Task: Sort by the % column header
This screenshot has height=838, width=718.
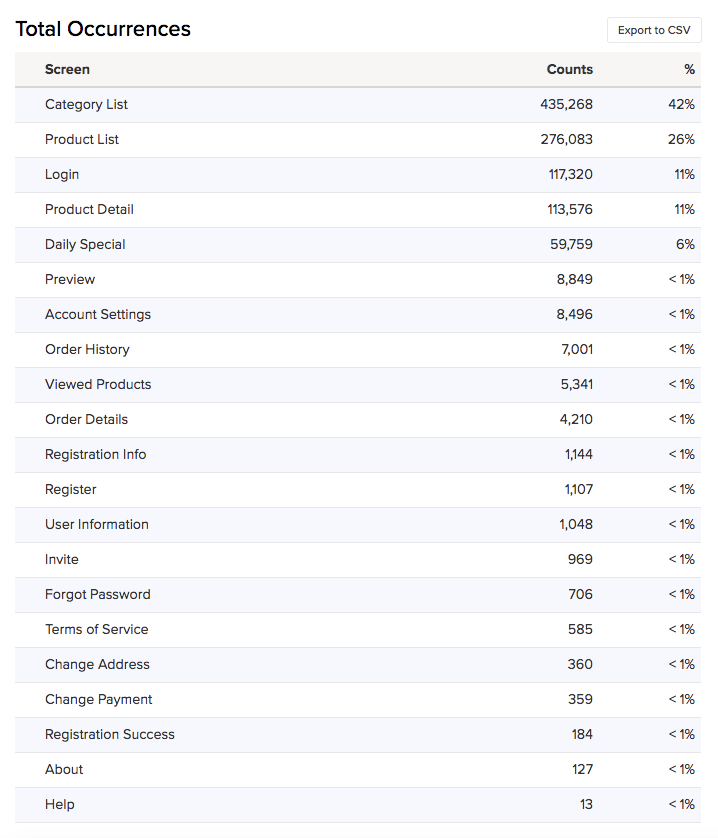Action: point(689,69)
